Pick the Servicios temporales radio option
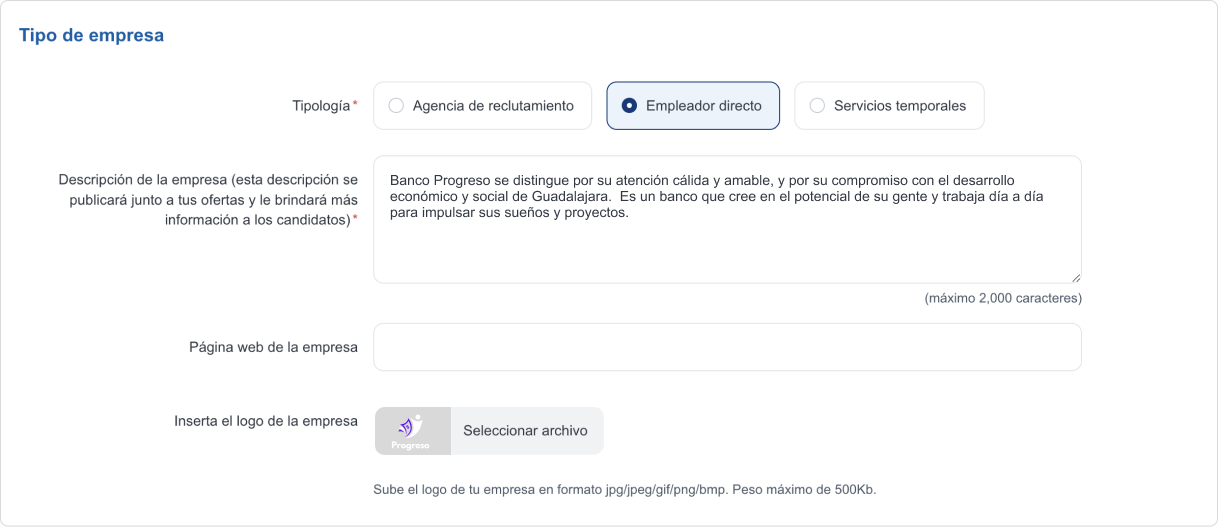The image size is (1218, 527). [889, 106]
